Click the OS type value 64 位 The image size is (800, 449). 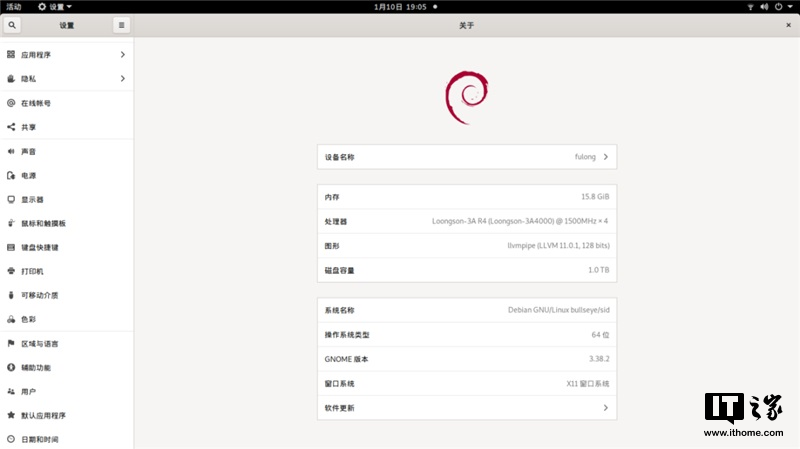coord(600,335)
